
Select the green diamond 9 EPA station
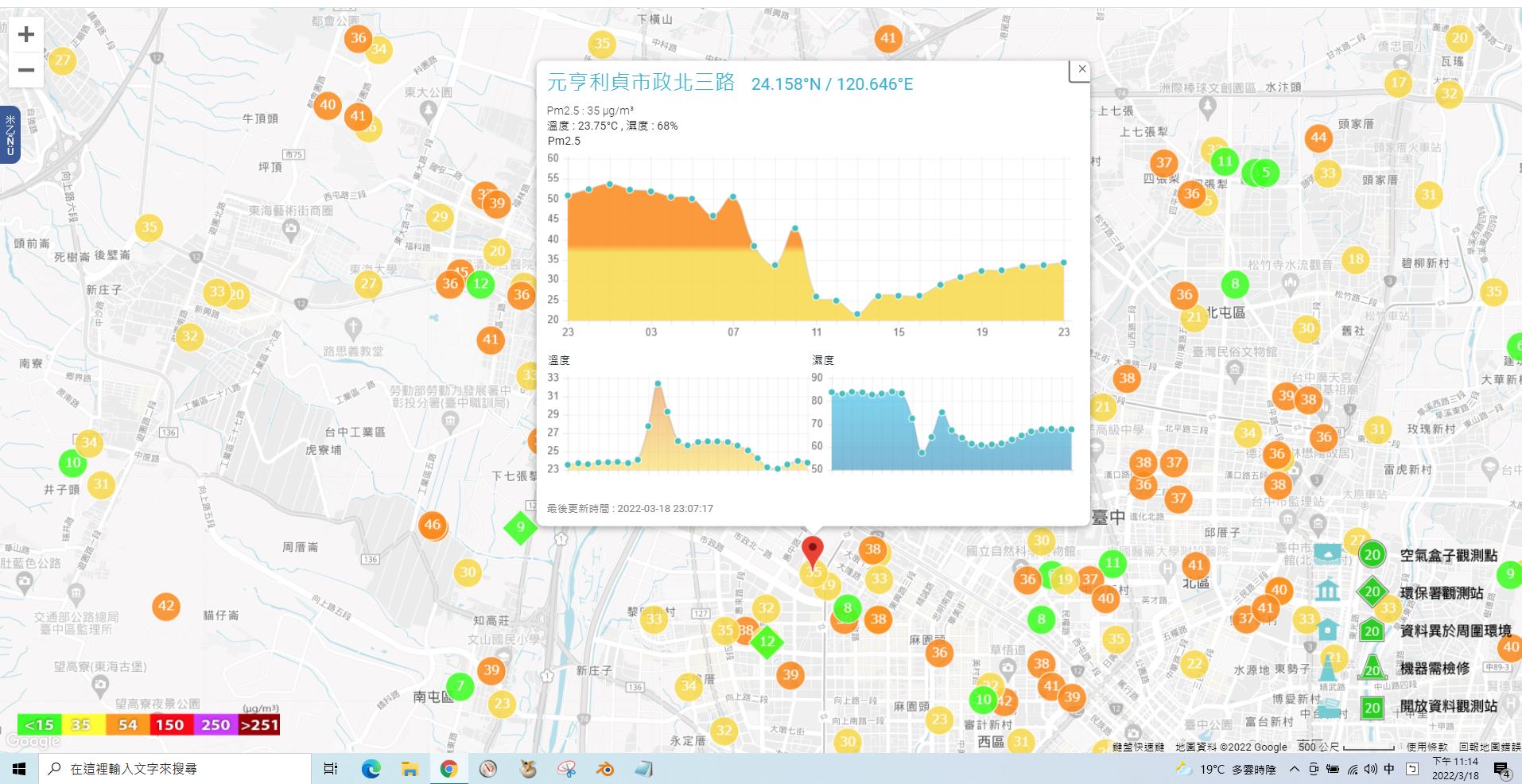pyautogui.click(x=521, y=527)
